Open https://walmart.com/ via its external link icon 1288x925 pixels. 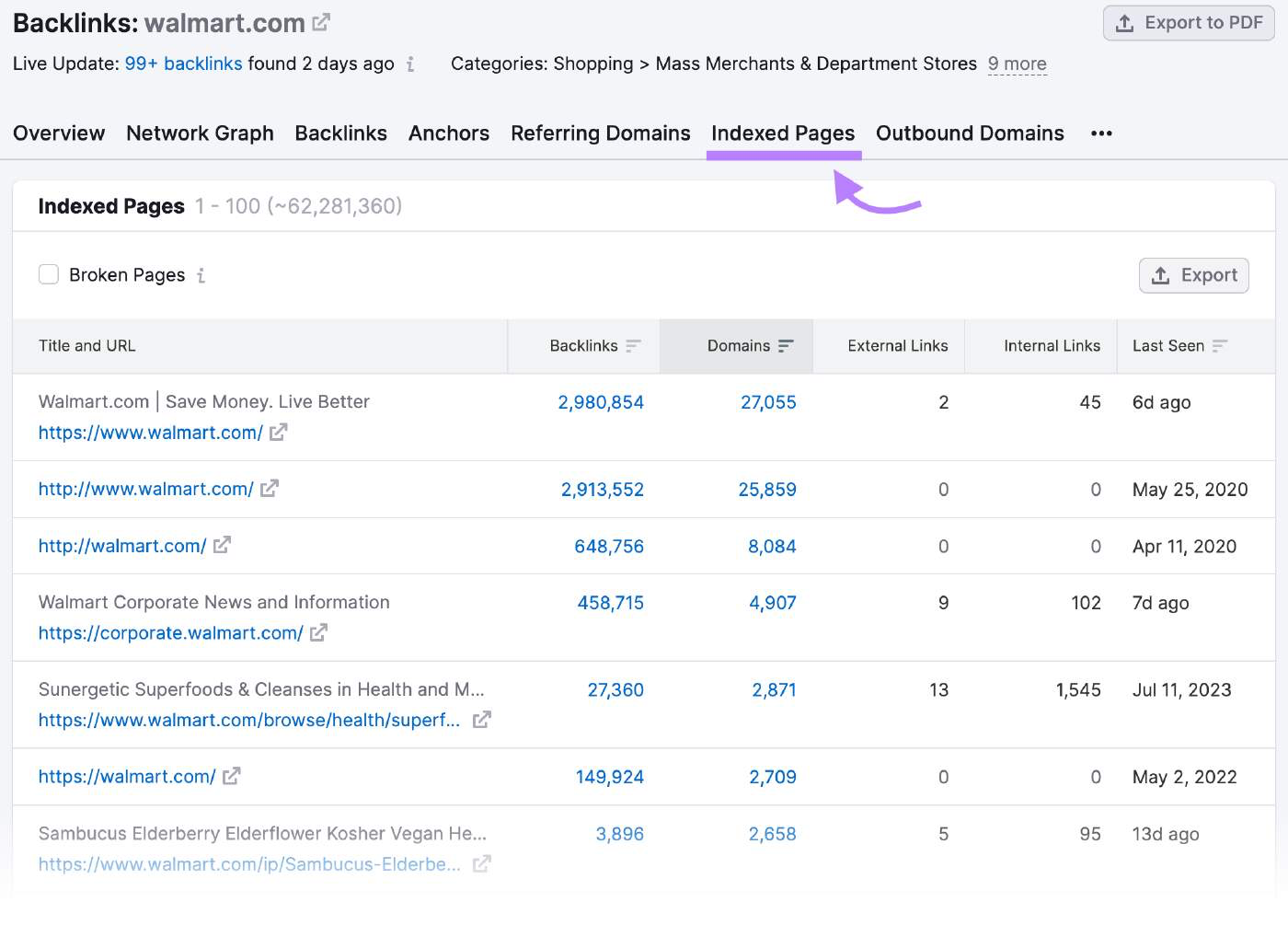point(232,777)
